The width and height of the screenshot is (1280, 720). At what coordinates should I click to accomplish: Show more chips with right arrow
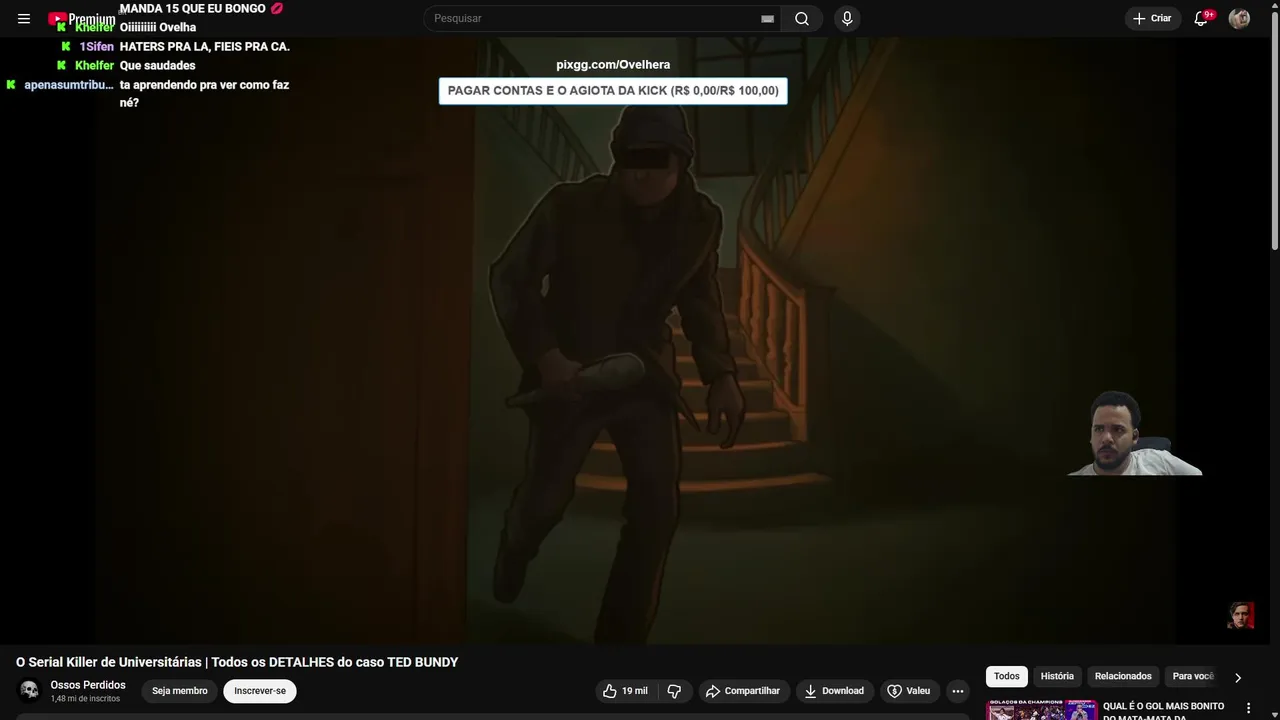pos(1237,677)
